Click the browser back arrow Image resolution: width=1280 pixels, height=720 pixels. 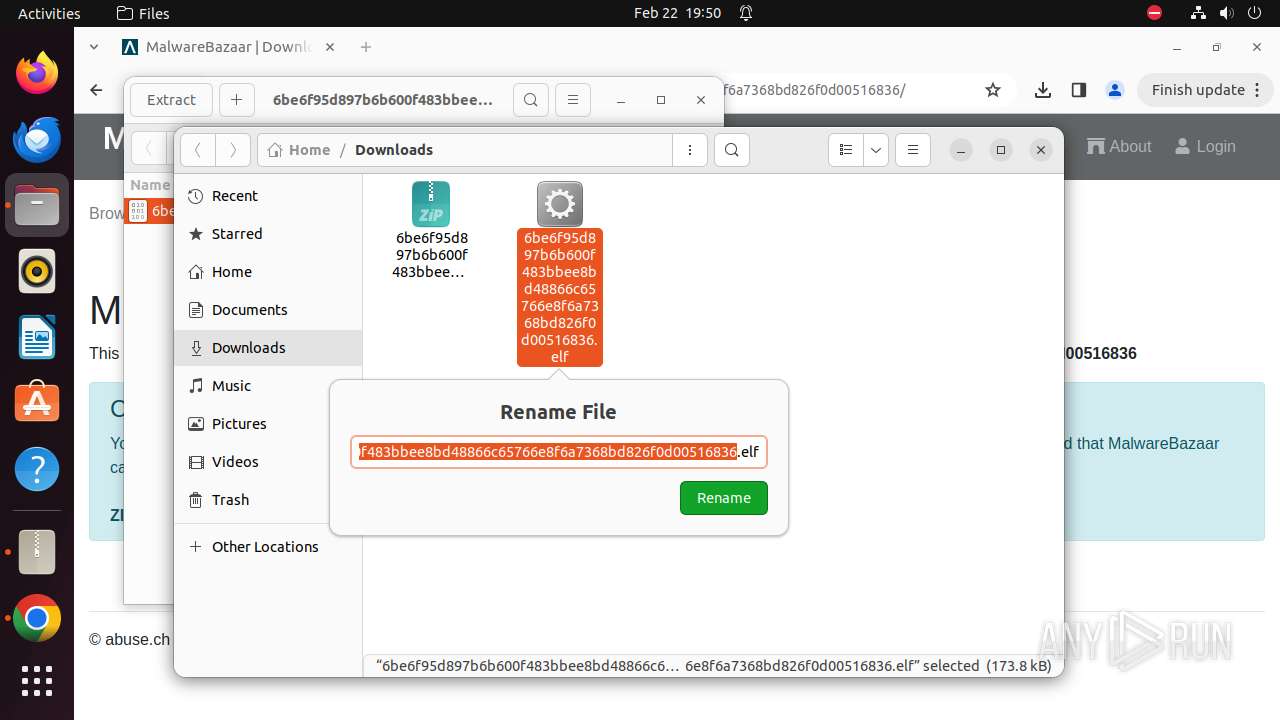(x=96, y=90)
